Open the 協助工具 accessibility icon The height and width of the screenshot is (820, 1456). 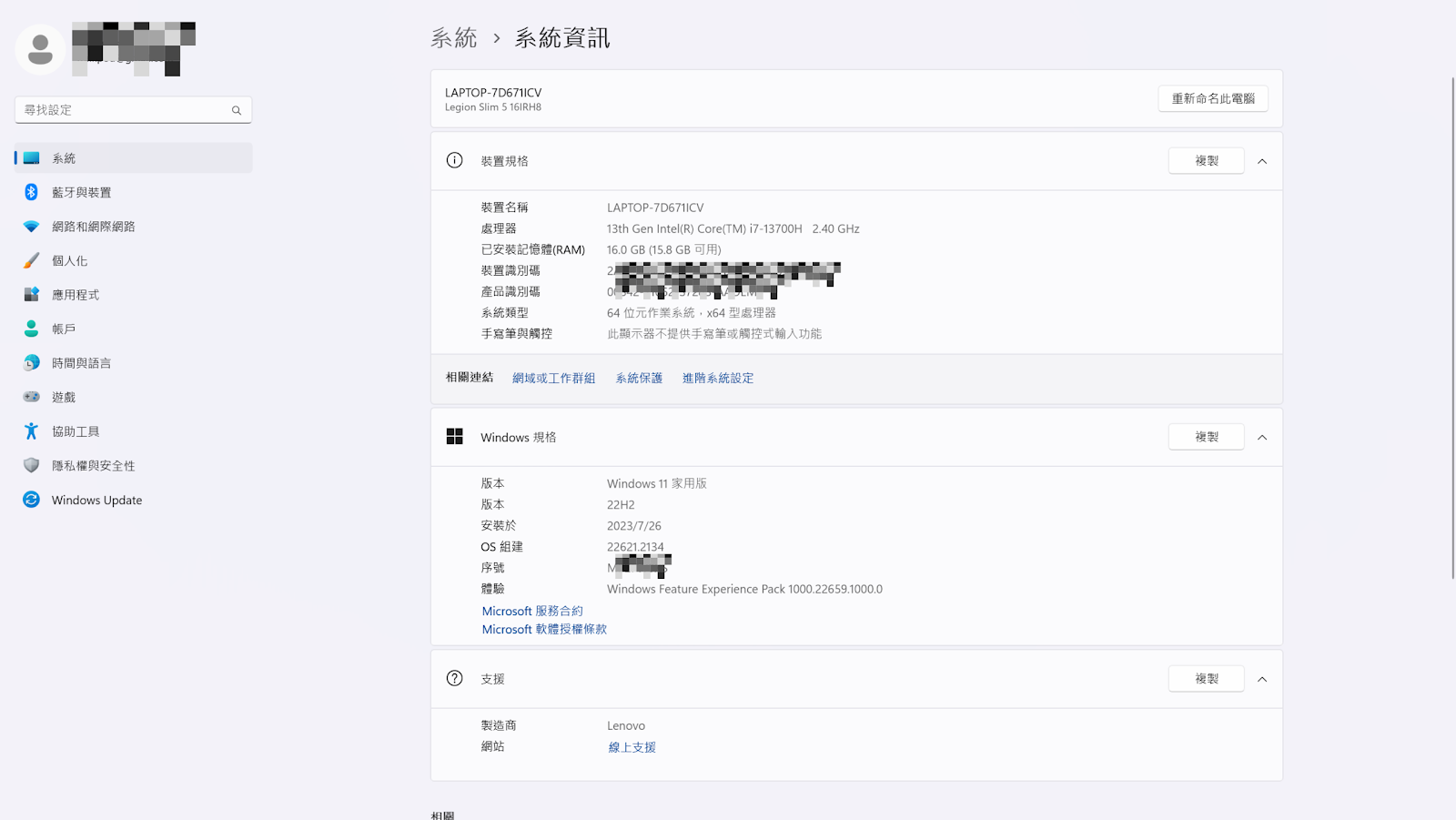32,431
